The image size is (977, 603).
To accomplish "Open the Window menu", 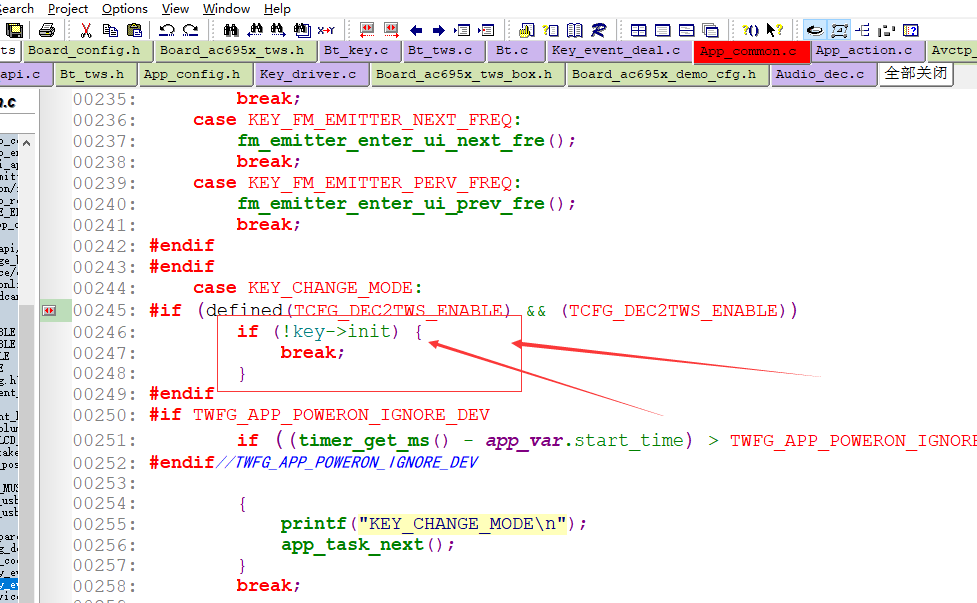I will [x=226, y=9].
